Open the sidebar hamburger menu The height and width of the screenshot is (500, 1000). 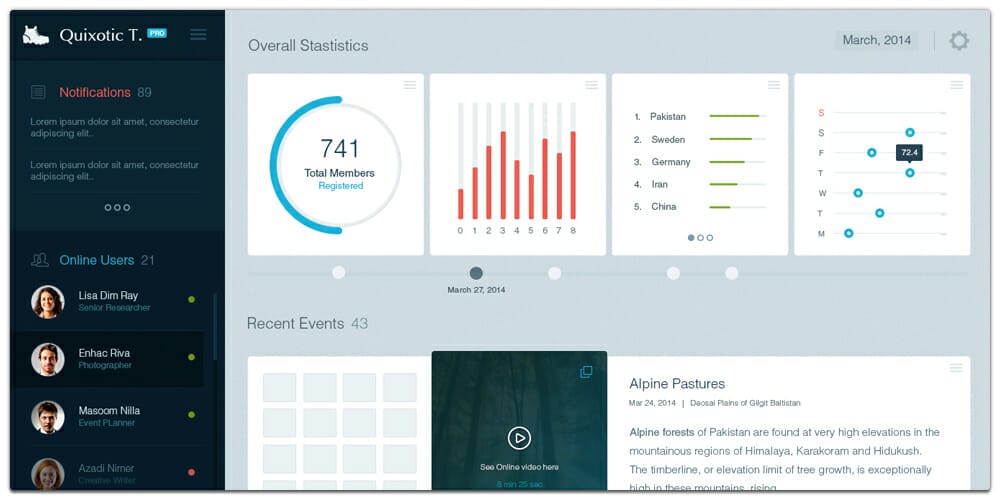tap(198, 34)
